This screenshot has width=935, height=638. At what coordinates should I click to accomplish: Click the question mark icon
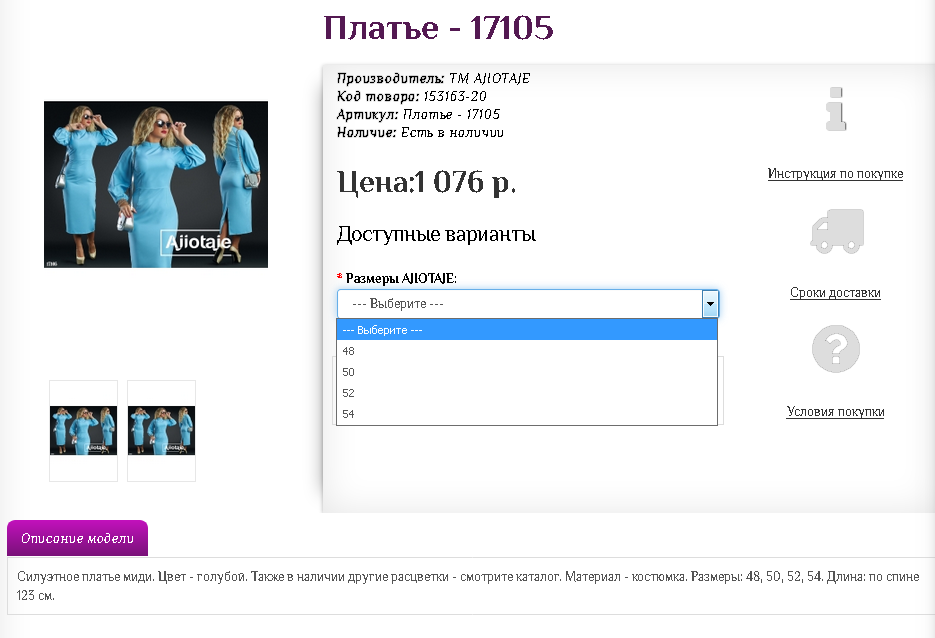836,349
